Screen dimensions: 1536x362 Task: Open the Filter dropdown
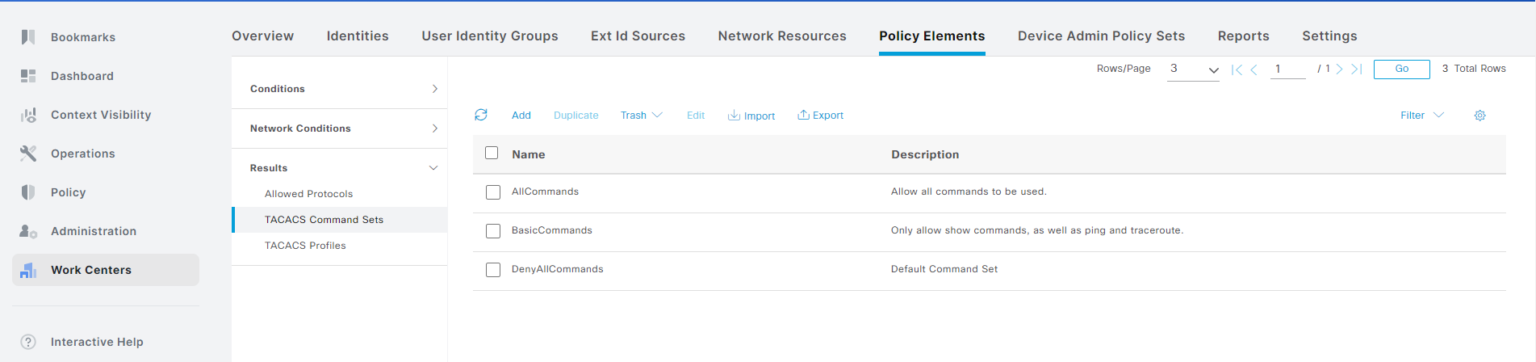[x=1422, y=115]
